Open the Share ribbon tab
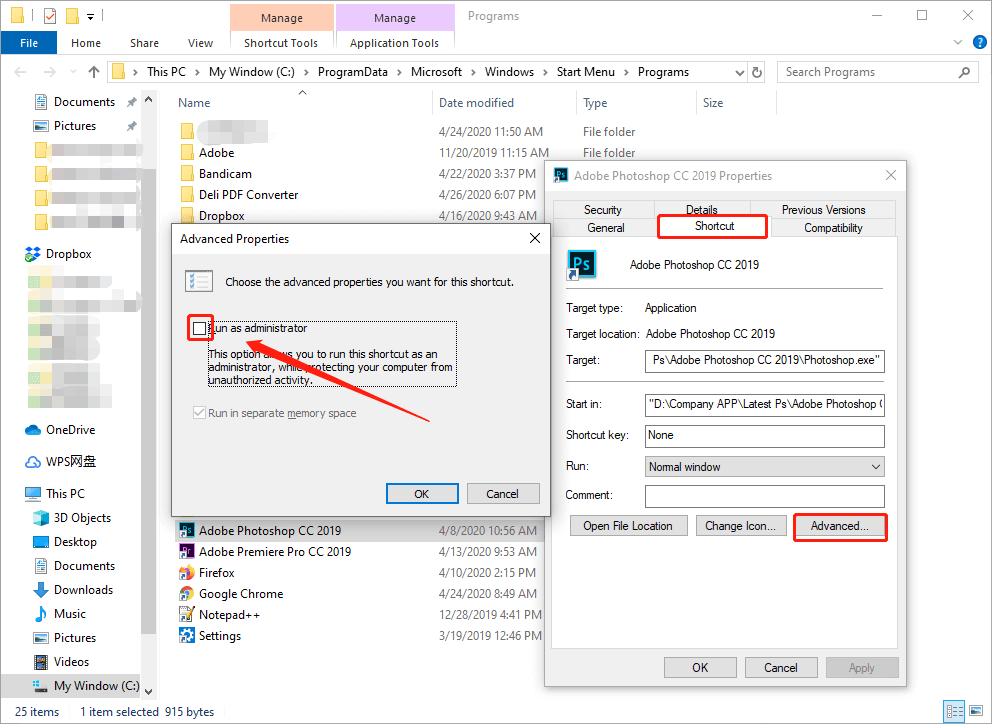The height and width of the screenshot is (724, 992). pos(144,43)
